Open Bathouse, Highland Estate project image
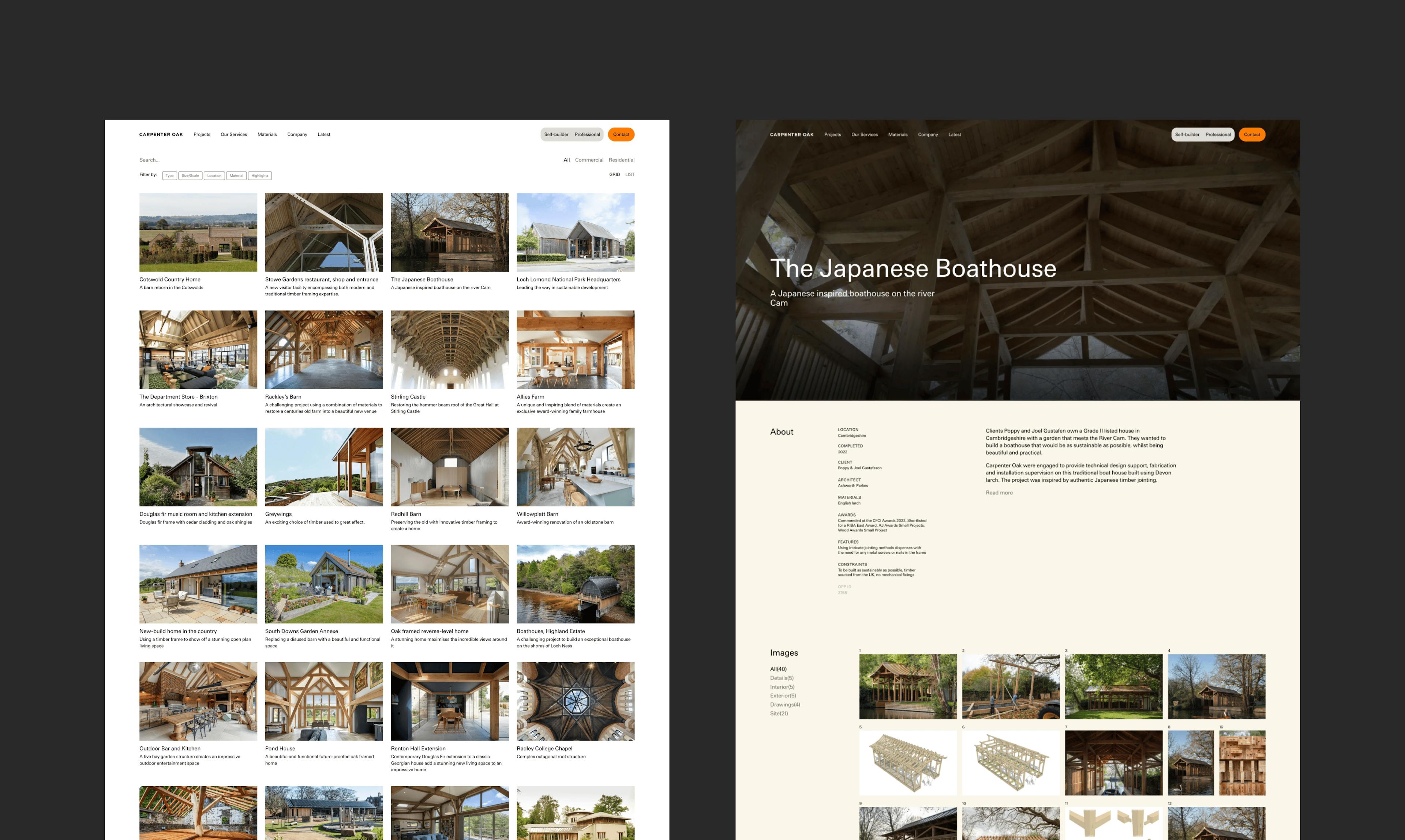The height and width of the screenshot is (840, 1405). [576, 584]
